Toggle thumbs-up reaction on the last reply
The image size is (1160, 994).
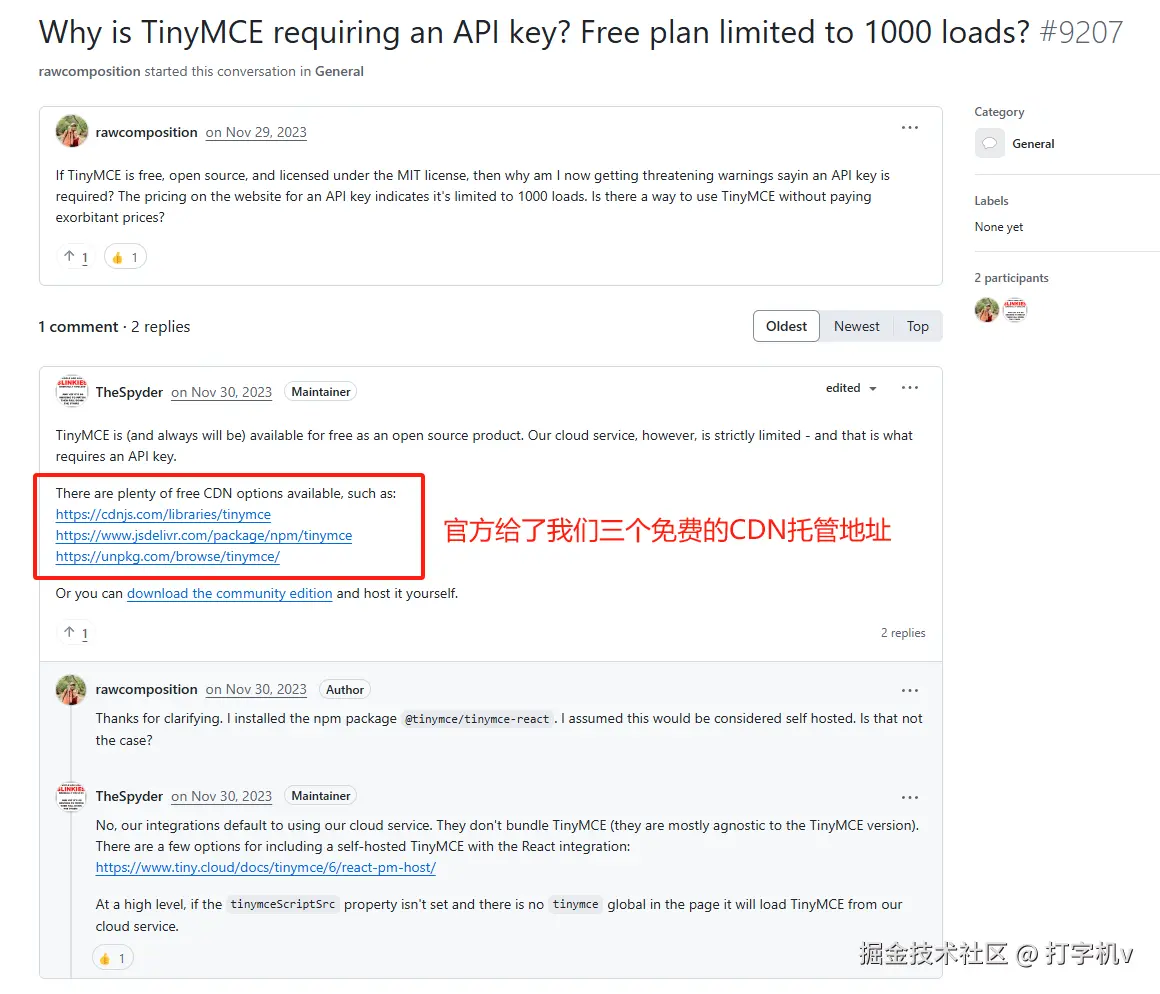pos(112,958)
